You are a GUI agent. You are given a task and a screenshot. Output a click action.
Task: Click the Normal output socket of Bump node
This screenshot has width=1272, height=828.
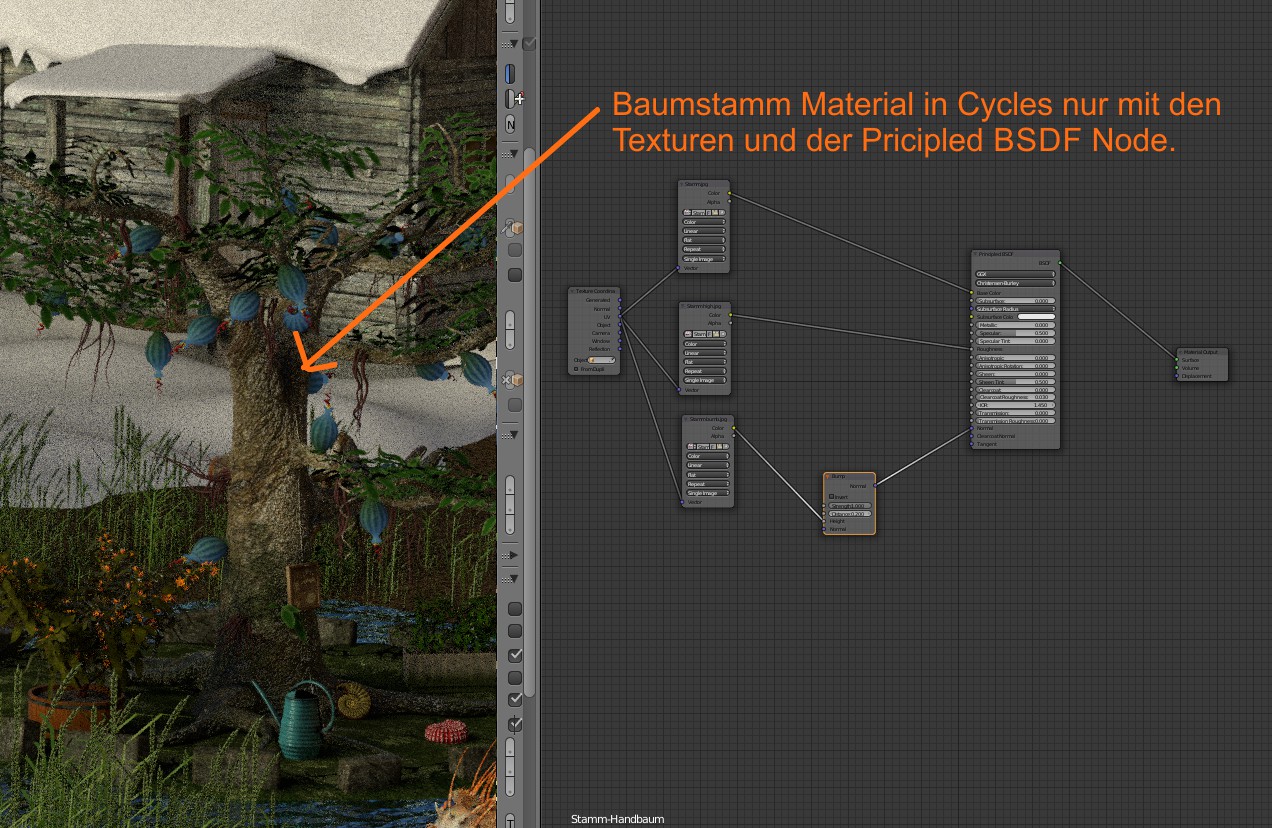[x=876, y=486]
